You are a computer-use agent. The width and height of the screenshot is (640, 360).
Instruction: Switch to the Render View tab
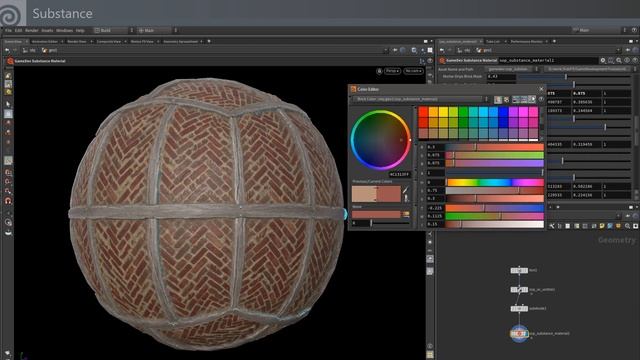point(77,42)
